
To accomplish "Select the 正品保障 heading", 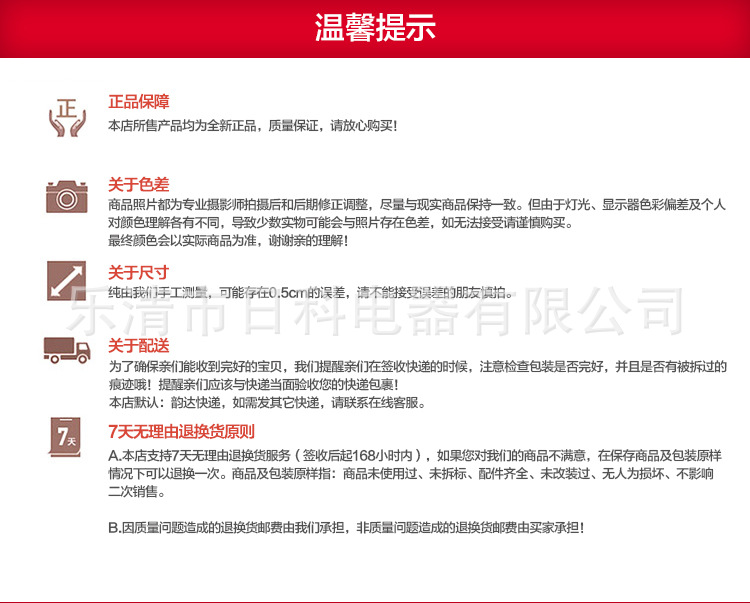I will click(139, 101).
